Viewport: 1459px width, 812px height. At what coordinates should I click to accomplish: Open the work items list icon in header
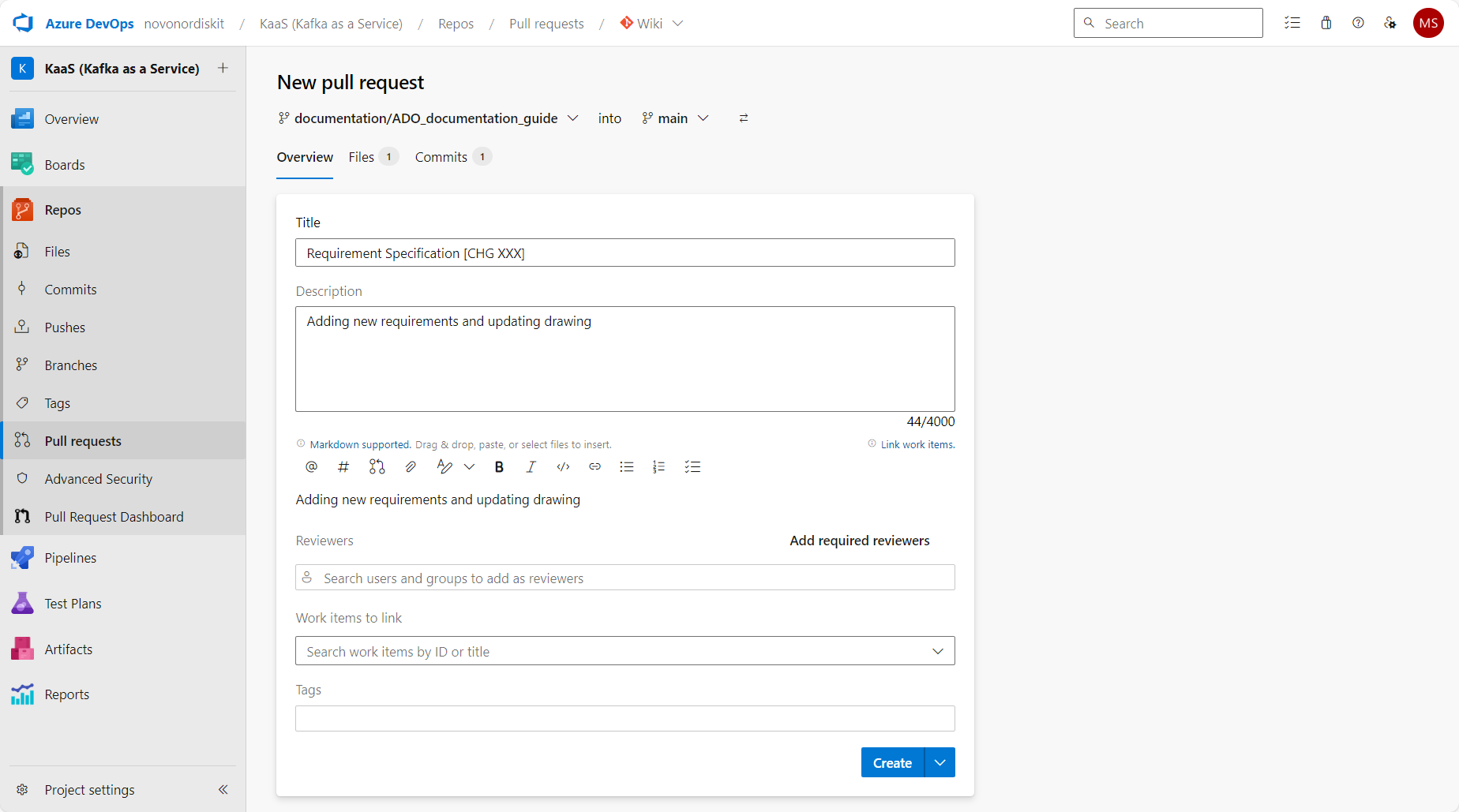1292,23
